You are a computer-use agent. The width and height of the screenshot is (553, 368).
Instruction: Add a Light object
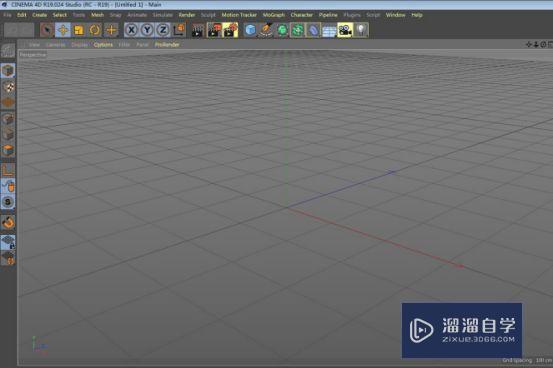(x=361, y=30)
